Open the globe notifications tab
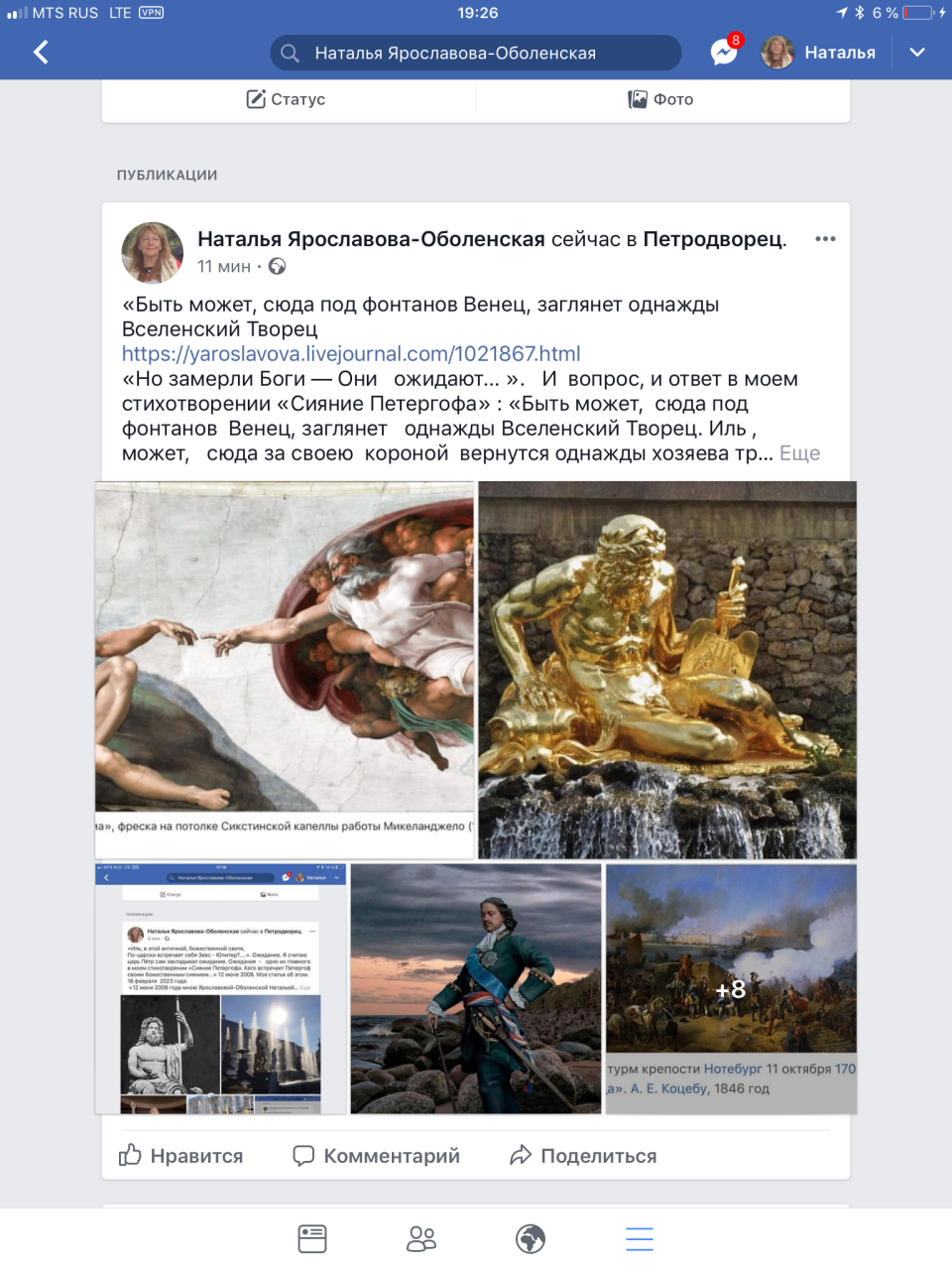The image size is (952, 1270). [x=531, y=1238]
